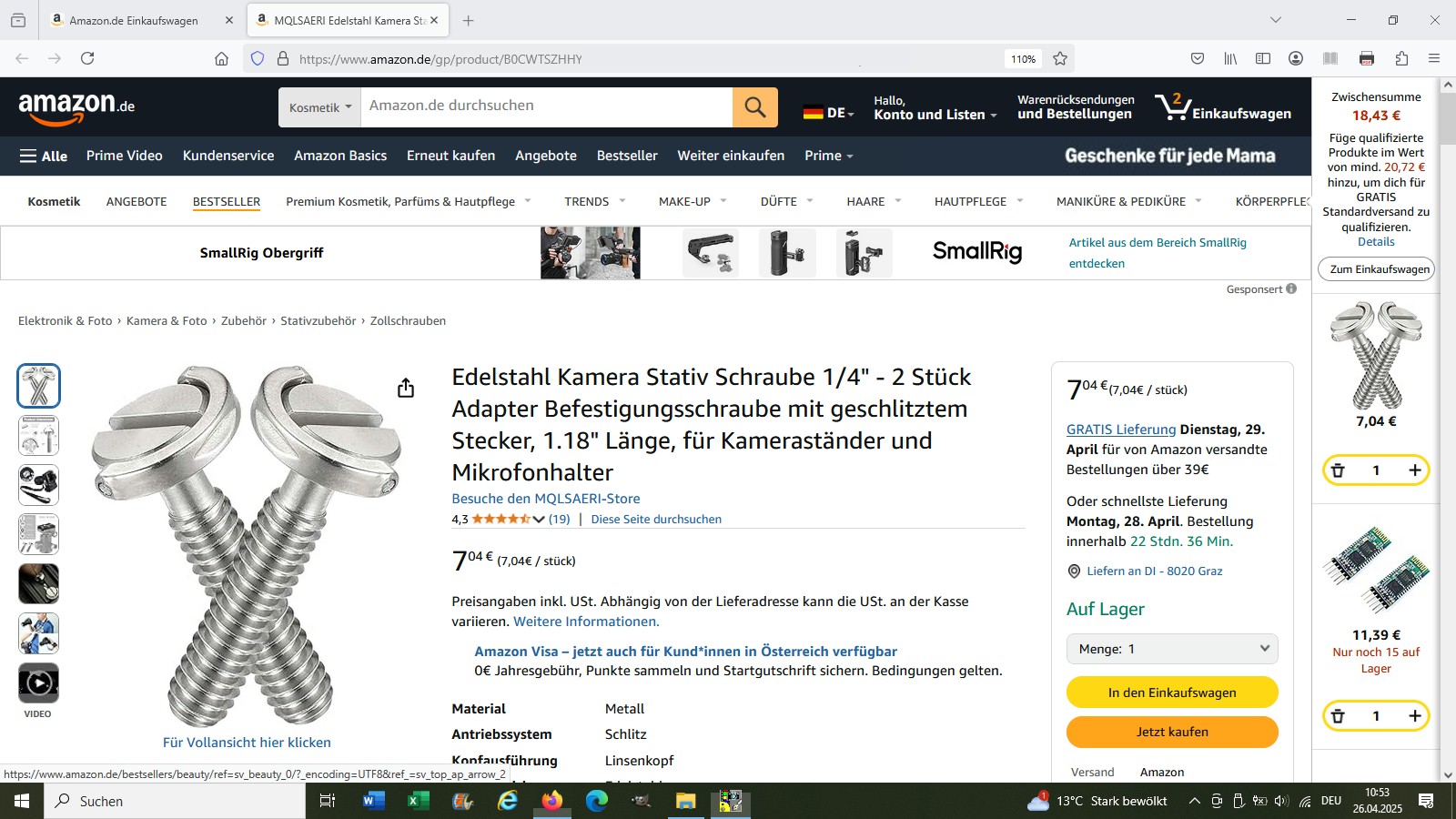The width and height of the screenshot is (1456, 819).
Task: Remove the 7,04 € screws with the trash icon
Action: click(x=1338, y=470)
